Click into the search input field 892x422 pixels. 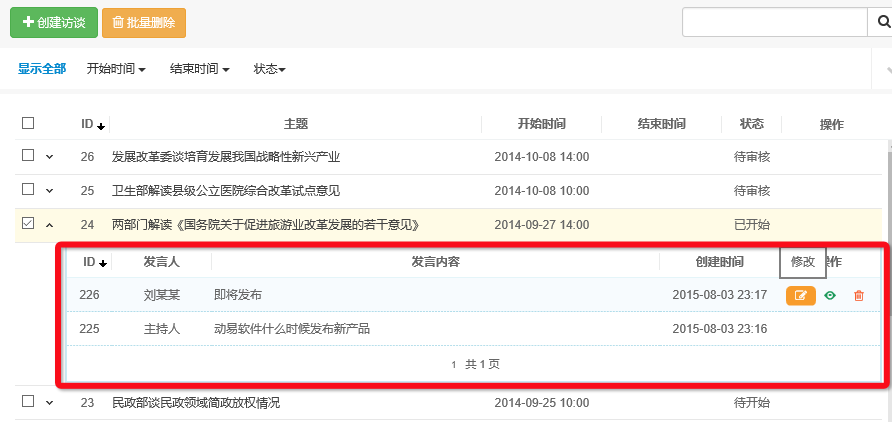click(772, 22)
